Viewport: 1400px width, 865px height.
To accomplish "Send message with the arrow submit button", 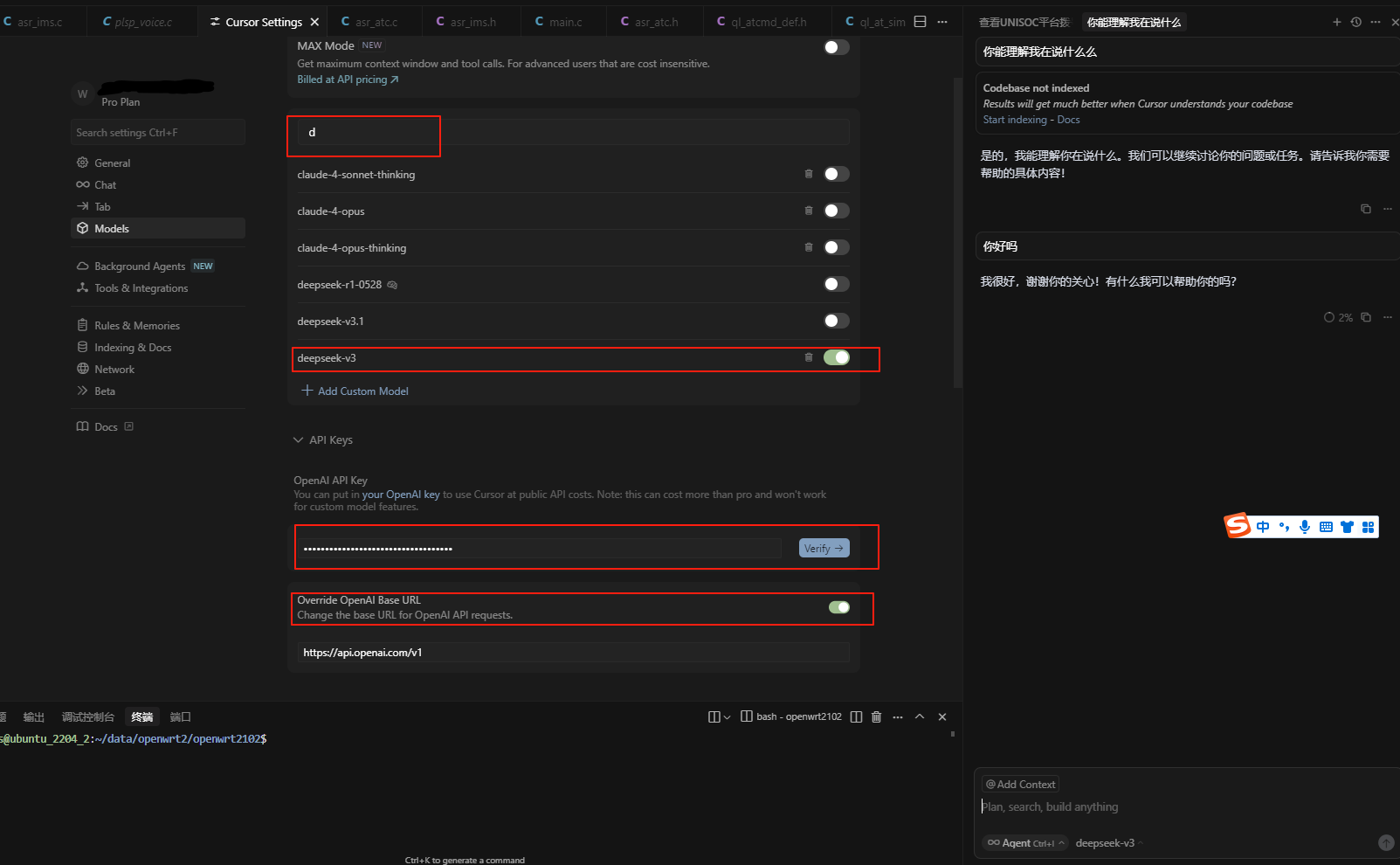I will pyautogui.click(x=1386, y=842).
